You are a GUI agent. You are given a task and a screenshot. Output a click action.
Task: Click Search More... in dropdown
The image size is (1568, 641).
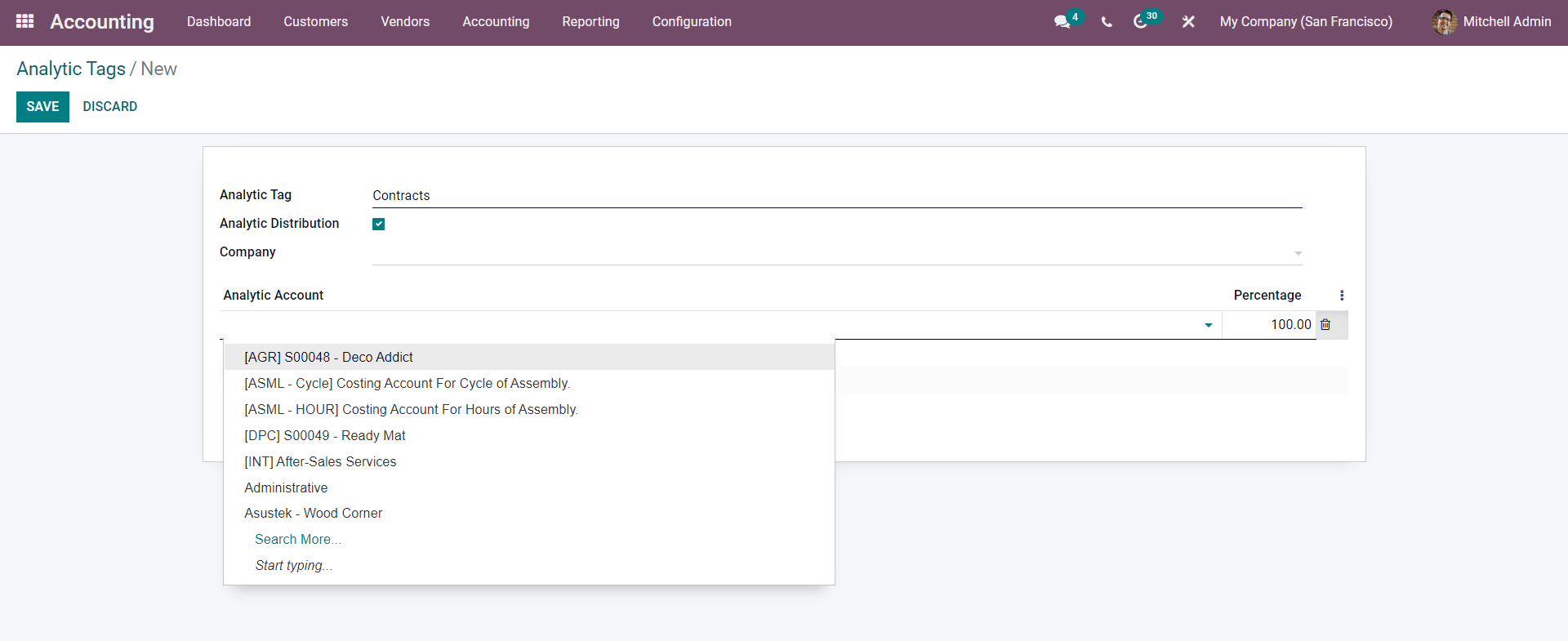298,540
